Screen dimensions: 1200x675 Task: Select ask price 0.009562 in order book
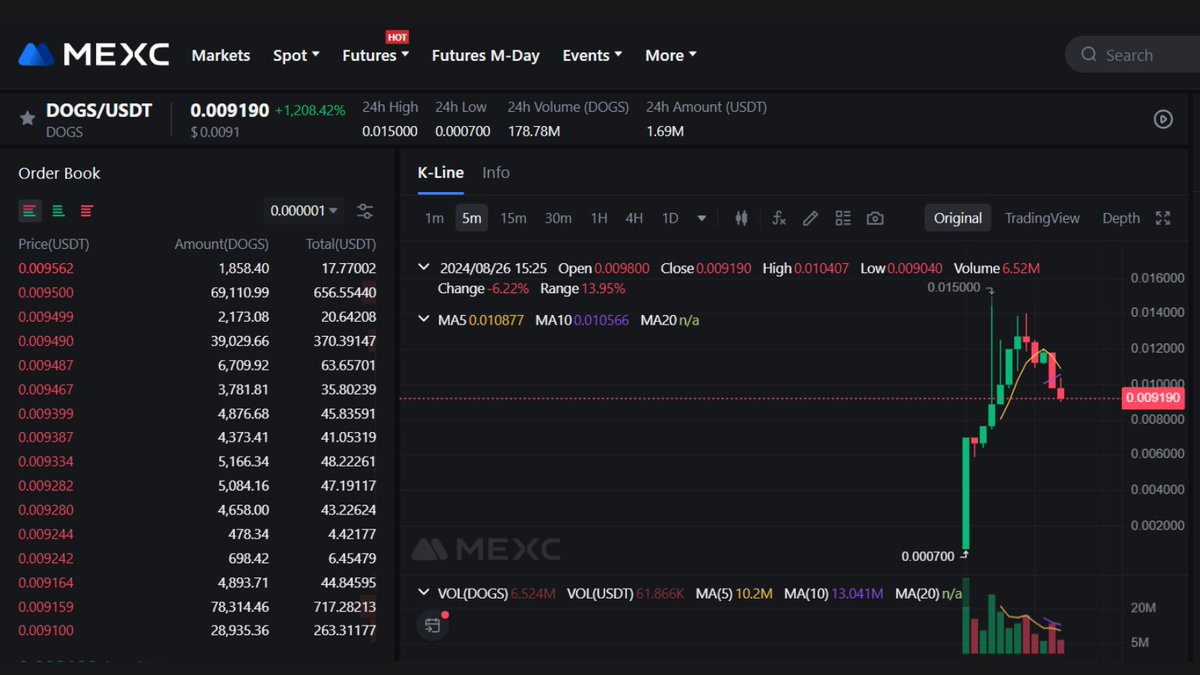click(46, 268)
